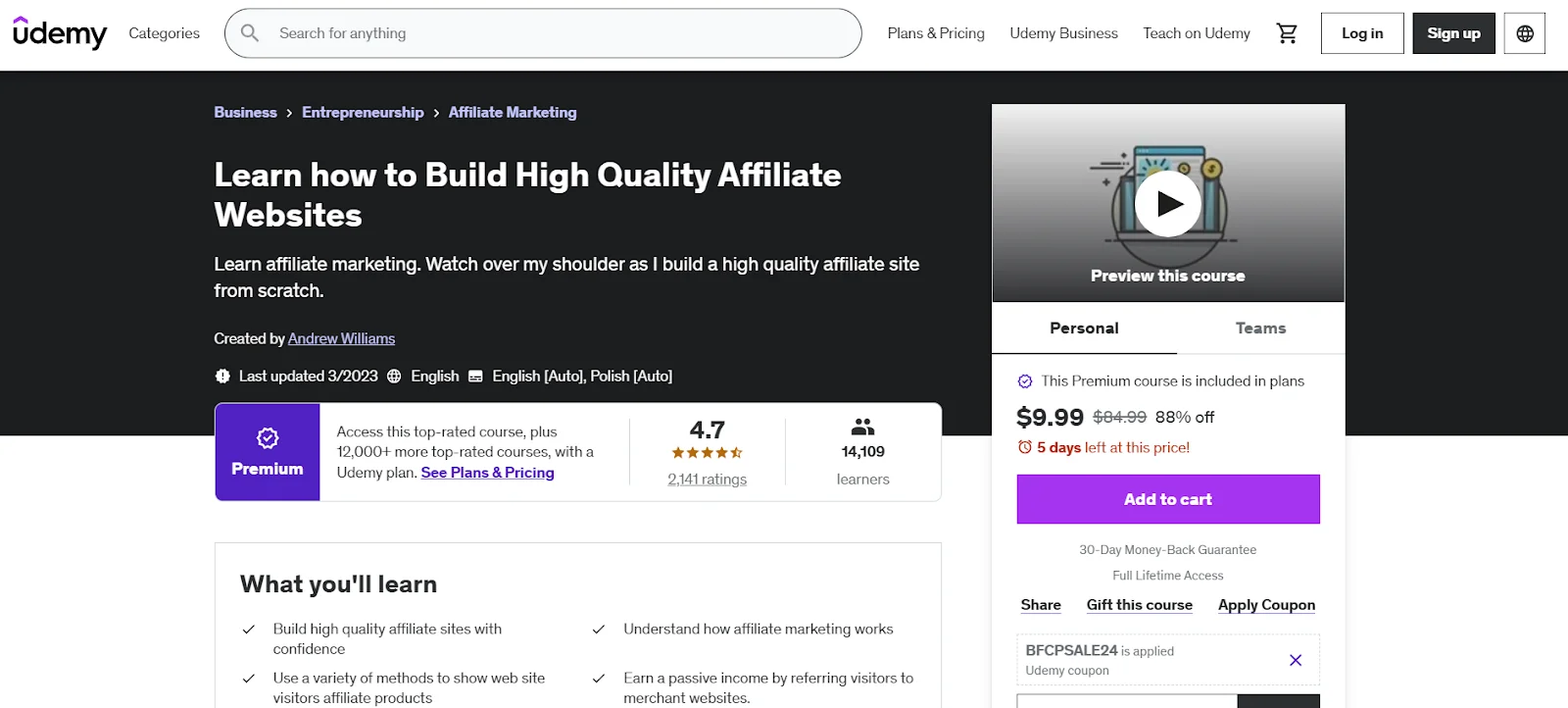Open instructor Andrew Williams profile

coord(341,338)
